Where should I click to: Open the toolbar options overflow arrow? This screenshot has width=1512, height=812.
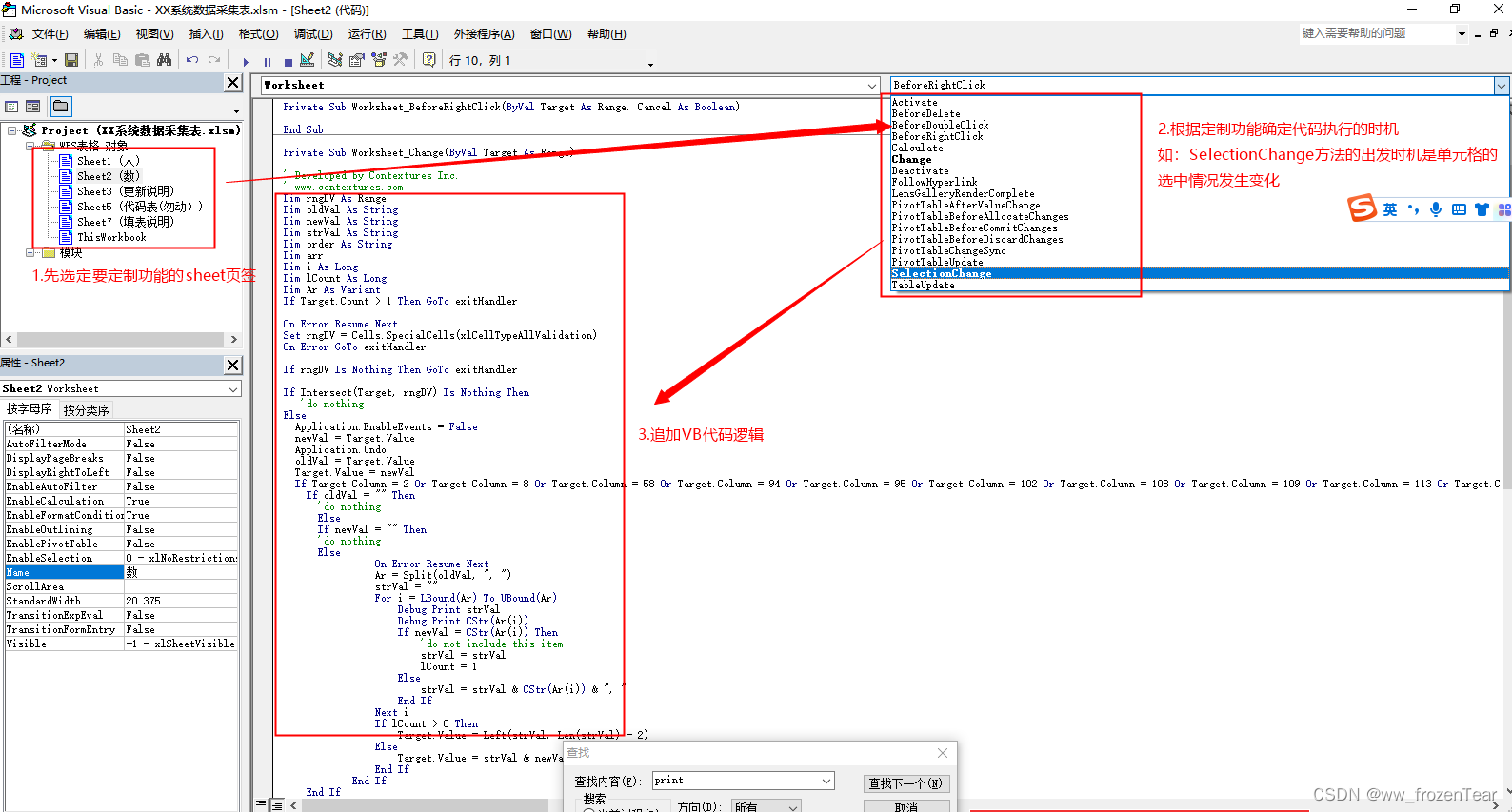(650, 64)
